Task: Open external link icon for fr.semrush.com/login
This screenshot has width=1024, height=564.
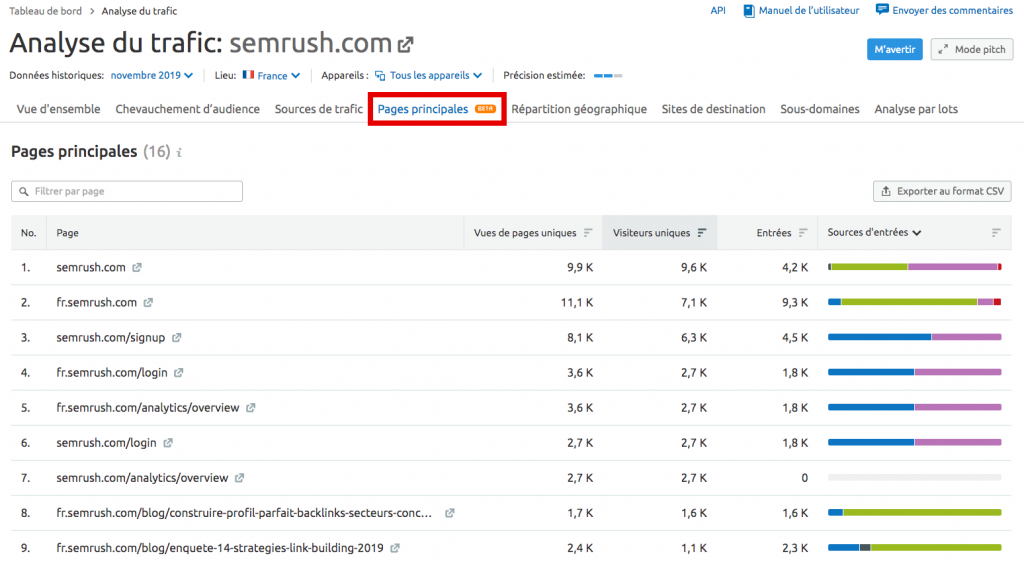Action: (178, 373)
